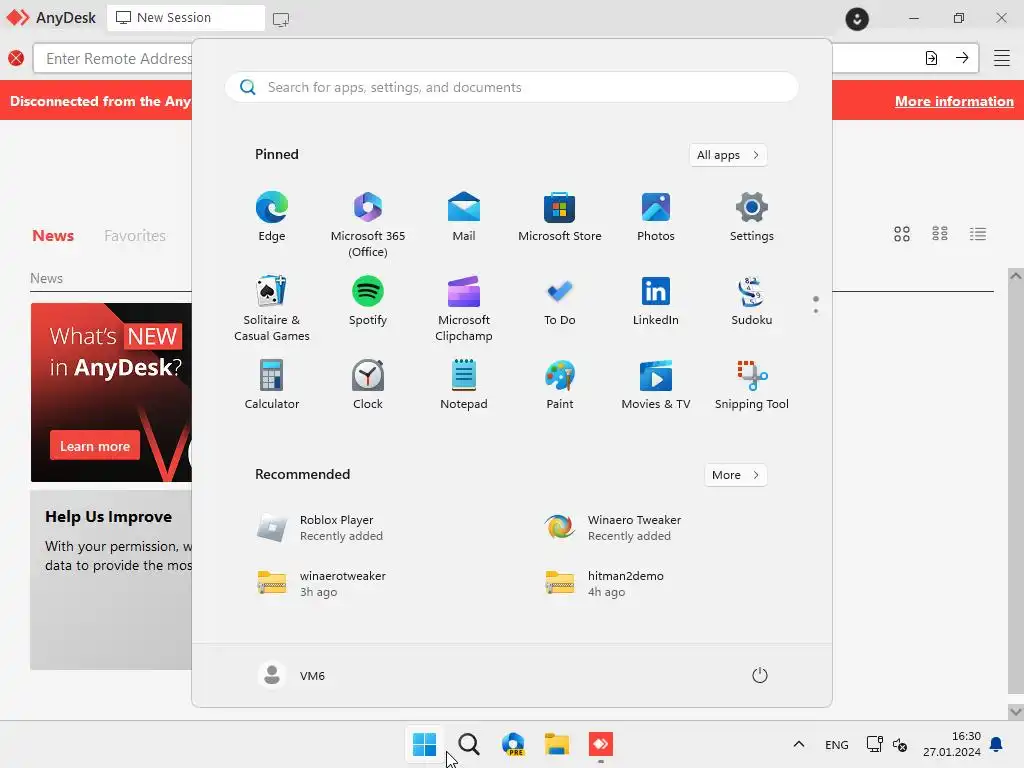Image resolution: width=1024 pixels, height=768 pixels.
Task: Open AnyDesk file transfer button
Action: click(x=931, y=58)
